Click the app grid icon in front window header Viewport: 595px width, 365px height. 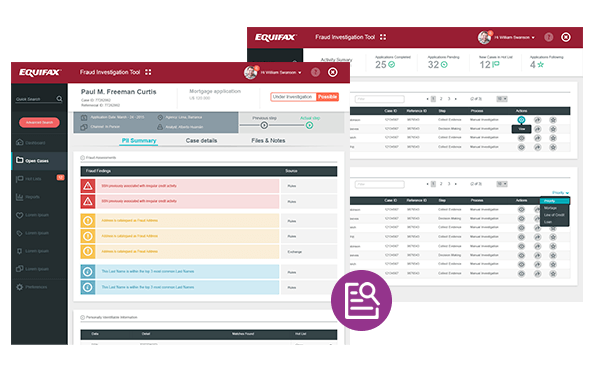coord(148,72)
